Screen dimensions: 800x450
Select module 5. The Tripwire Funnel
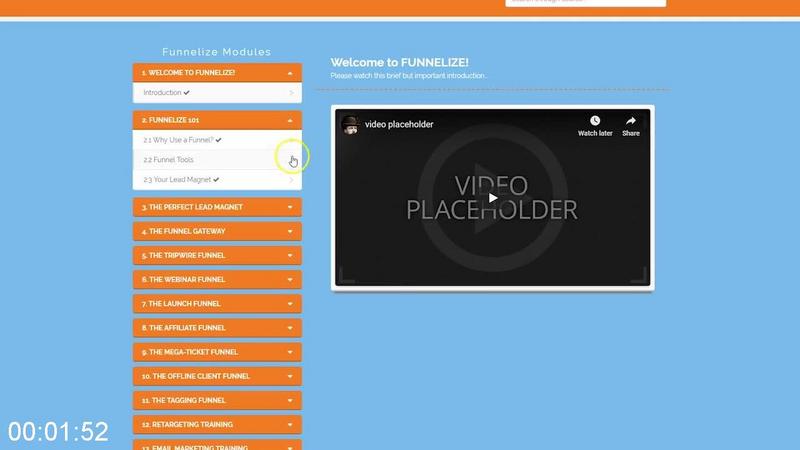coord(217,256)
